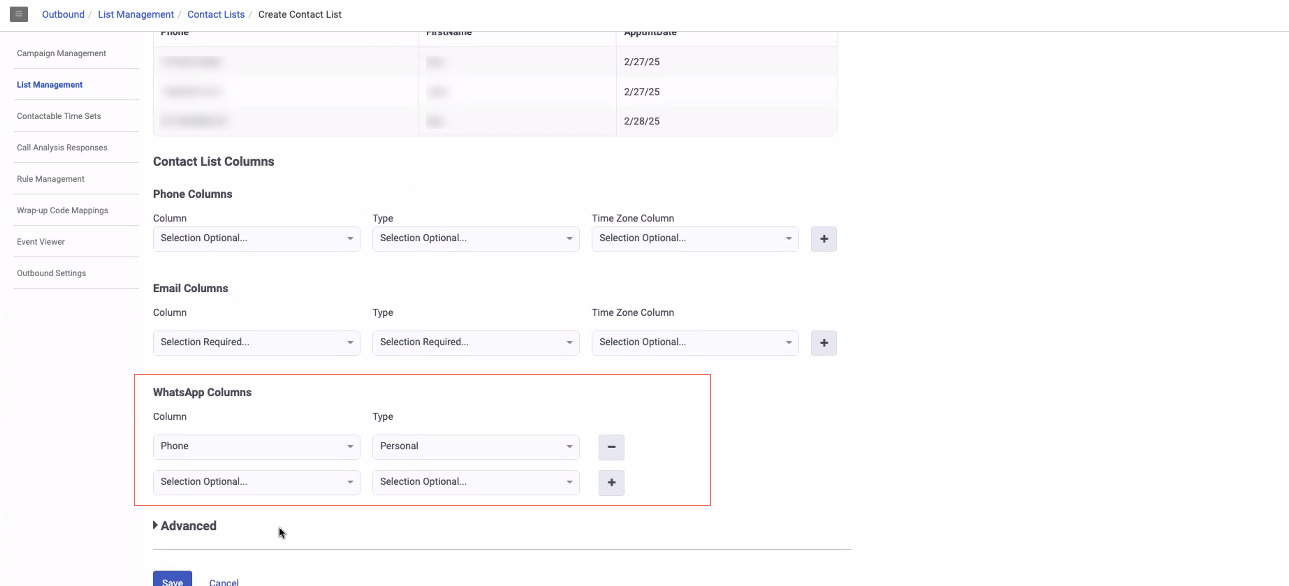The image size is (1289, 586).
Task: Open Phone Columns Column dropdown
Action: [x=256, y=239]
